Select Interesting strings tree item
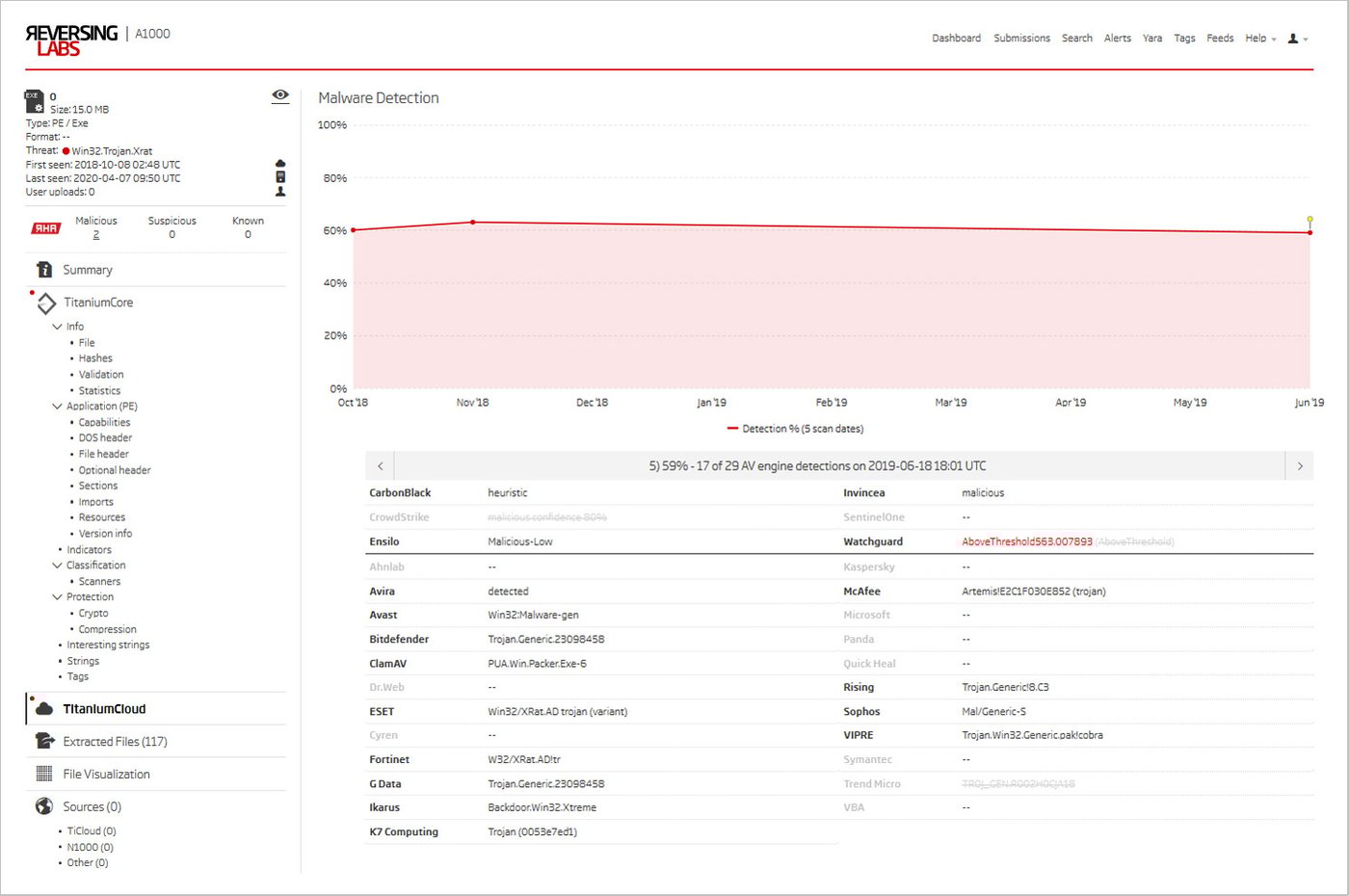 [108, 646]
